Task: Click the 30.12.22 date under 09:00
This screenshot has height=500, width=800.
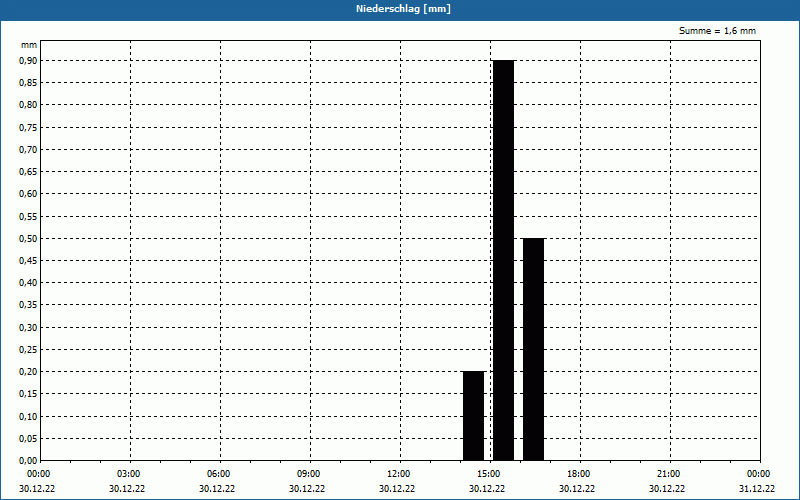Action: coord(307,489)
